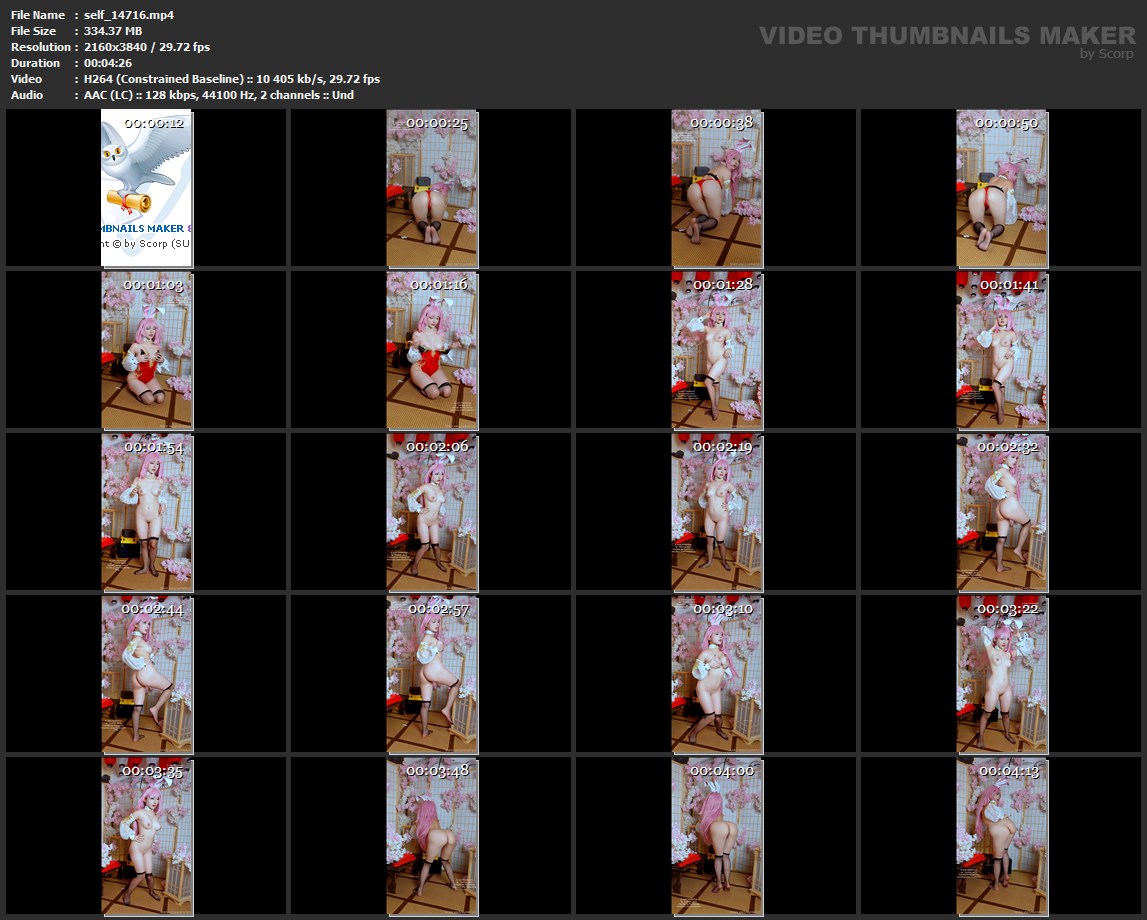Image resolution: width=1147 pixels, height=920 pixels.
Task: Select the thumbnail labeled 00:01:41
Action: click(1002, 349)
